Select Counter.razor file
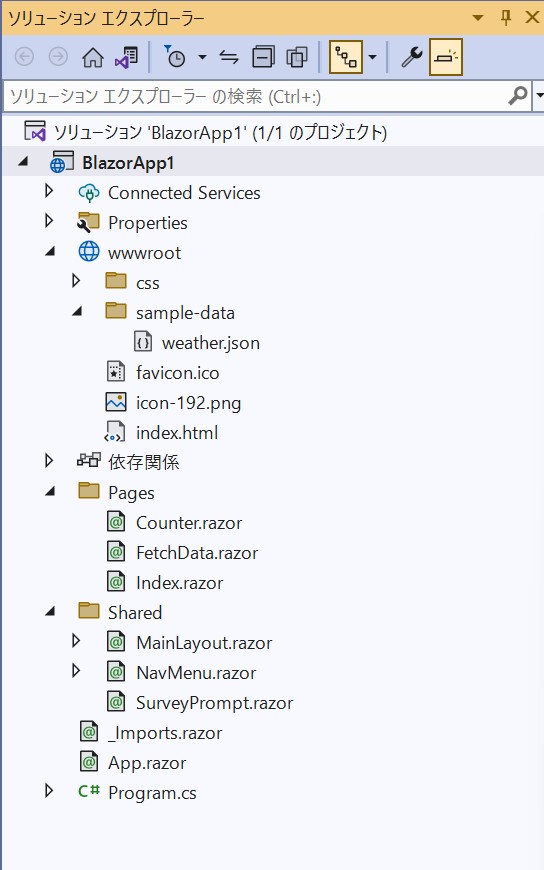This screenshot has width=544, height=870. pos(189,523)
